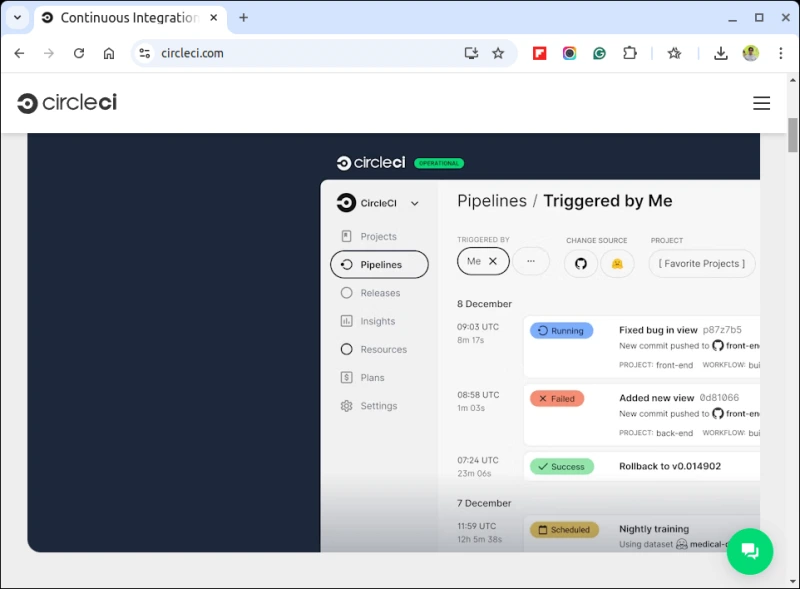Screen dimensions: 800x589
Task: Click the 09:03 UTC timestamp
Action: pos(478,327)
